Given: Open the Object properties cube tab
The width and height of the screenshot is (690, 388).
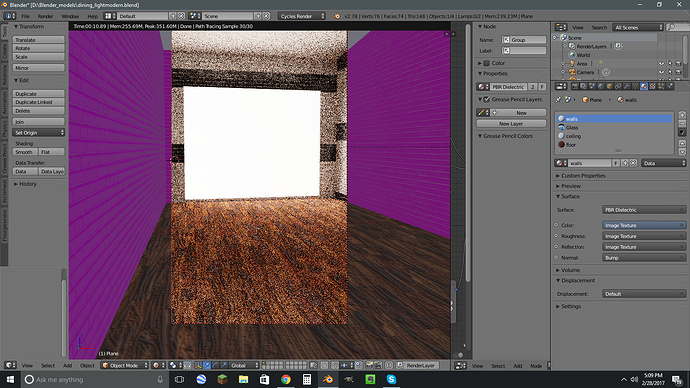Looking at the screenshot, I should [x=609, y=86].
